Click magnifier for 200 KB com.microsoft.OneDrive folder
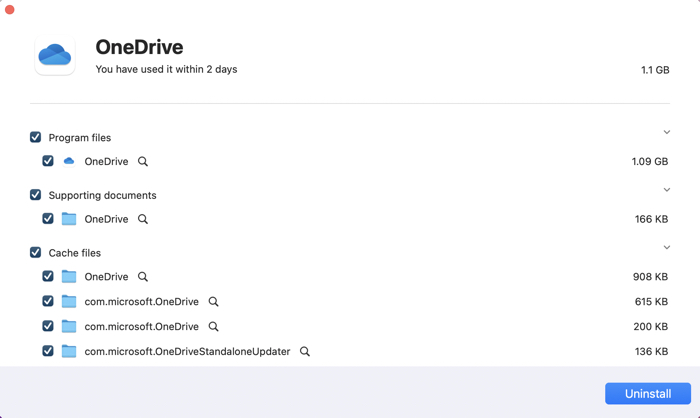Image resolution: width=700 pixels, height=418 pixels. (213, 327)
